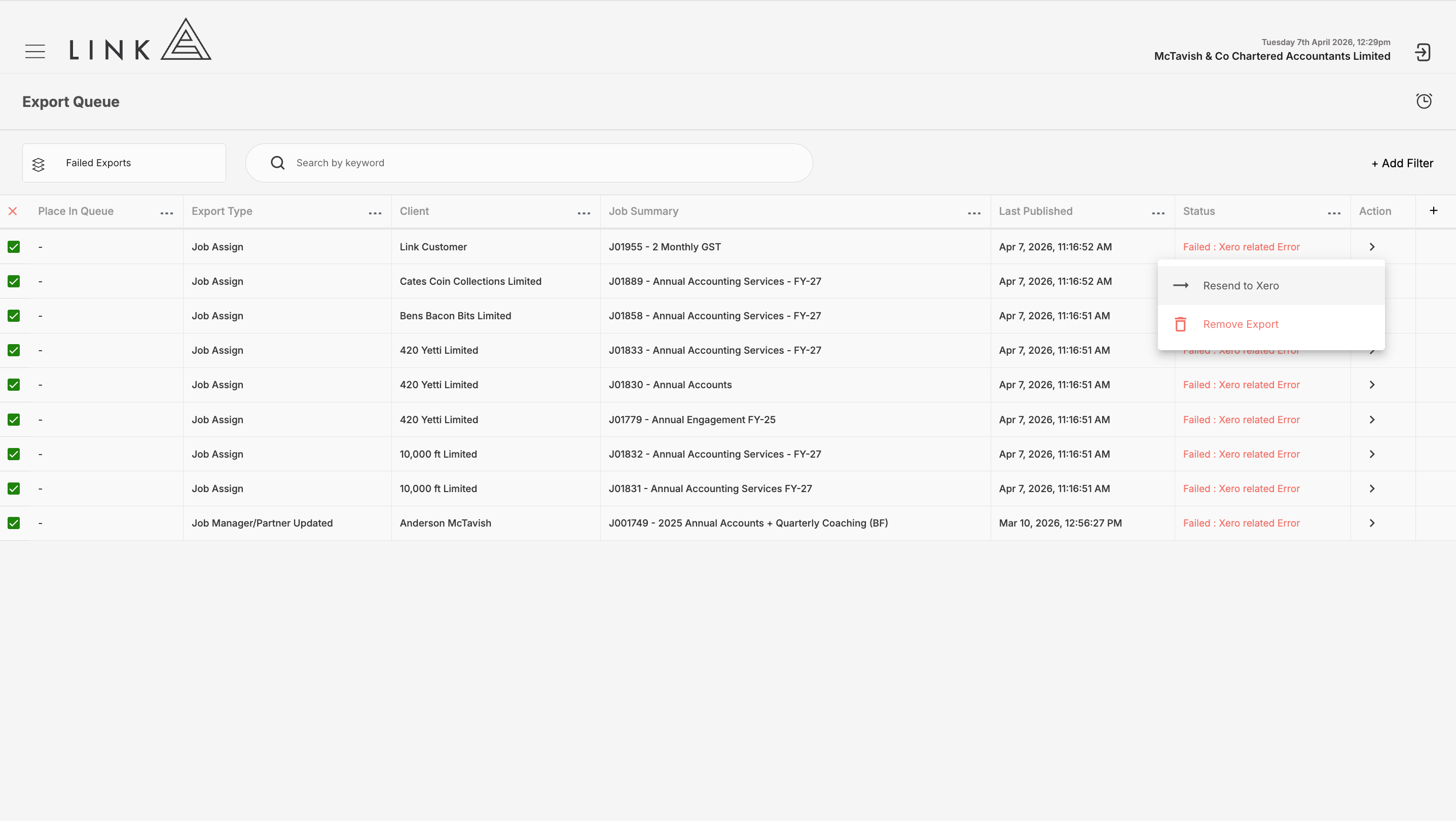Click Bens Bacon Bits Limited cell
The image size is (1456, 821).
(455, 316)
